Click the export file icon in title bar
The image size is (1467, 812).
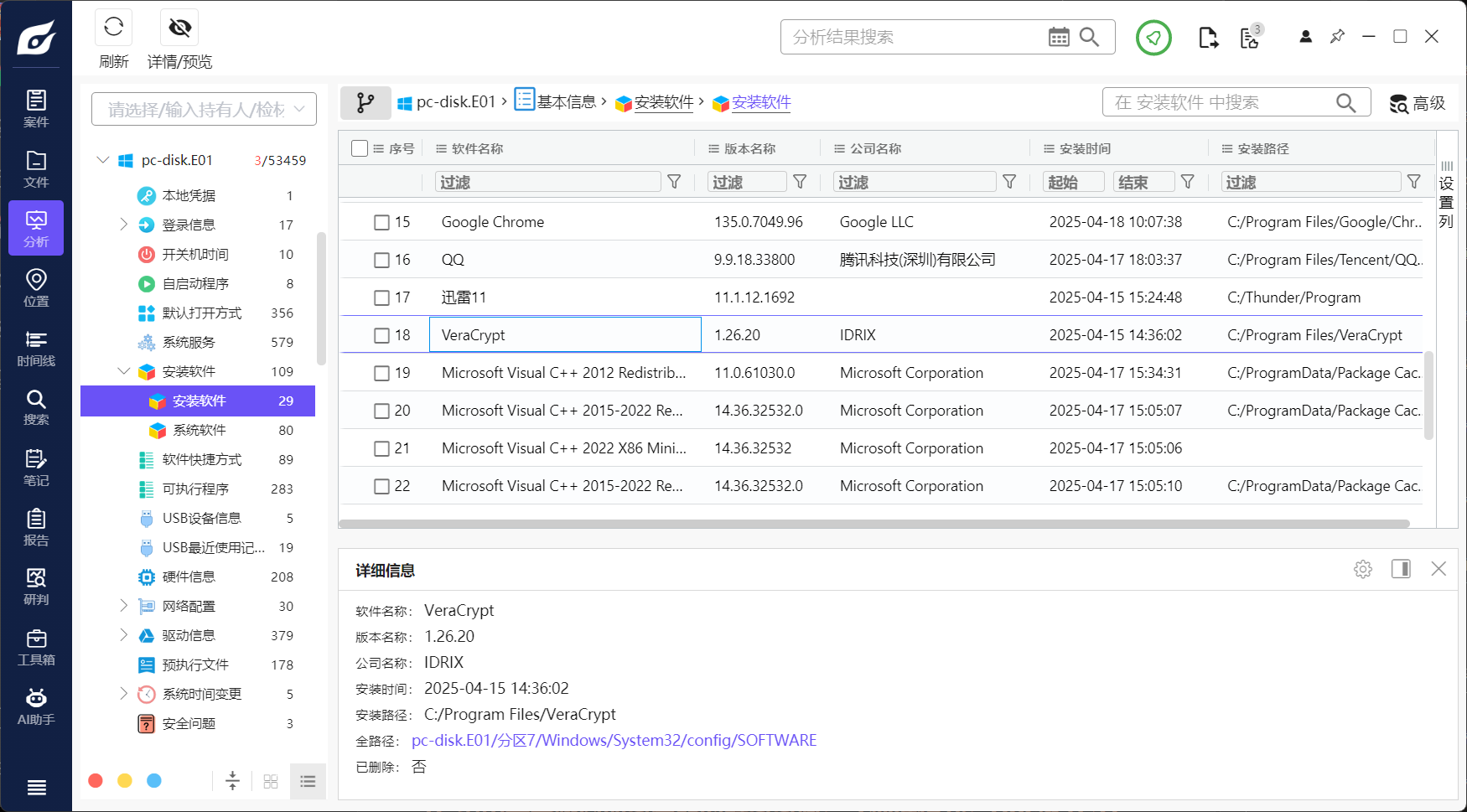(x=1208, y=38)
